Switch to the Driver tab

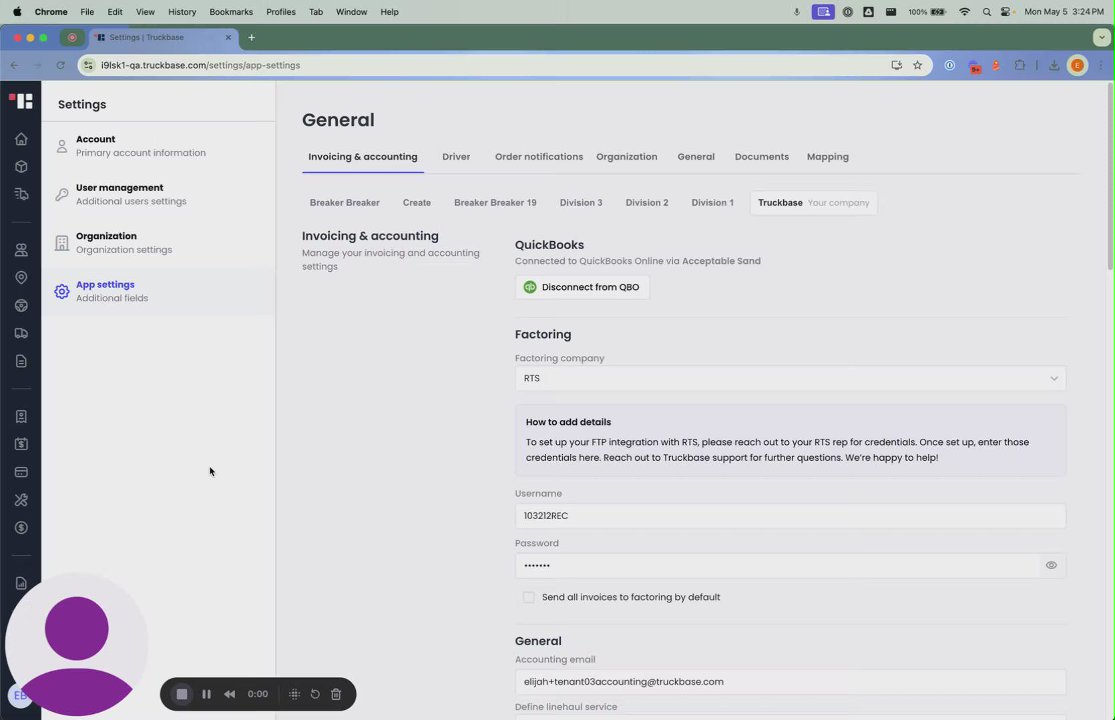coord(456,156)
